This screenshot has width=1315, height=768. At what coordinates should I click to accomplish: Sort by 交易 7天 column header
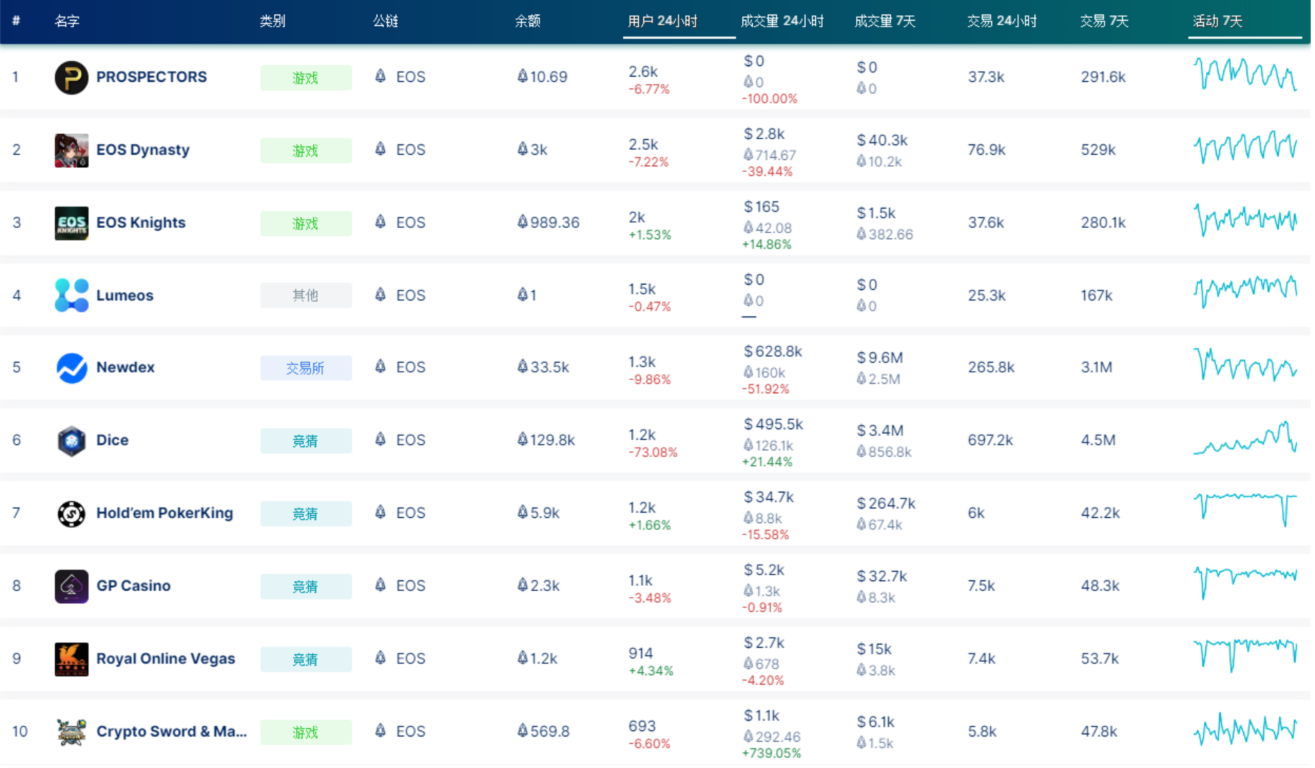1104,21
